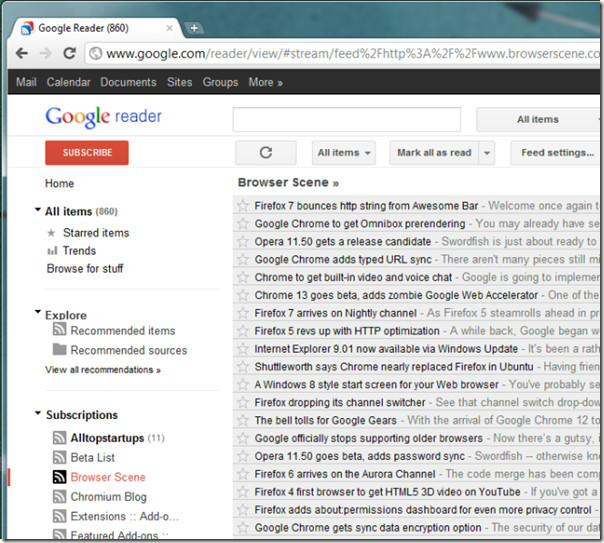Star 'Google officially stops supporting older browsers'

click(x=243, y=438)
